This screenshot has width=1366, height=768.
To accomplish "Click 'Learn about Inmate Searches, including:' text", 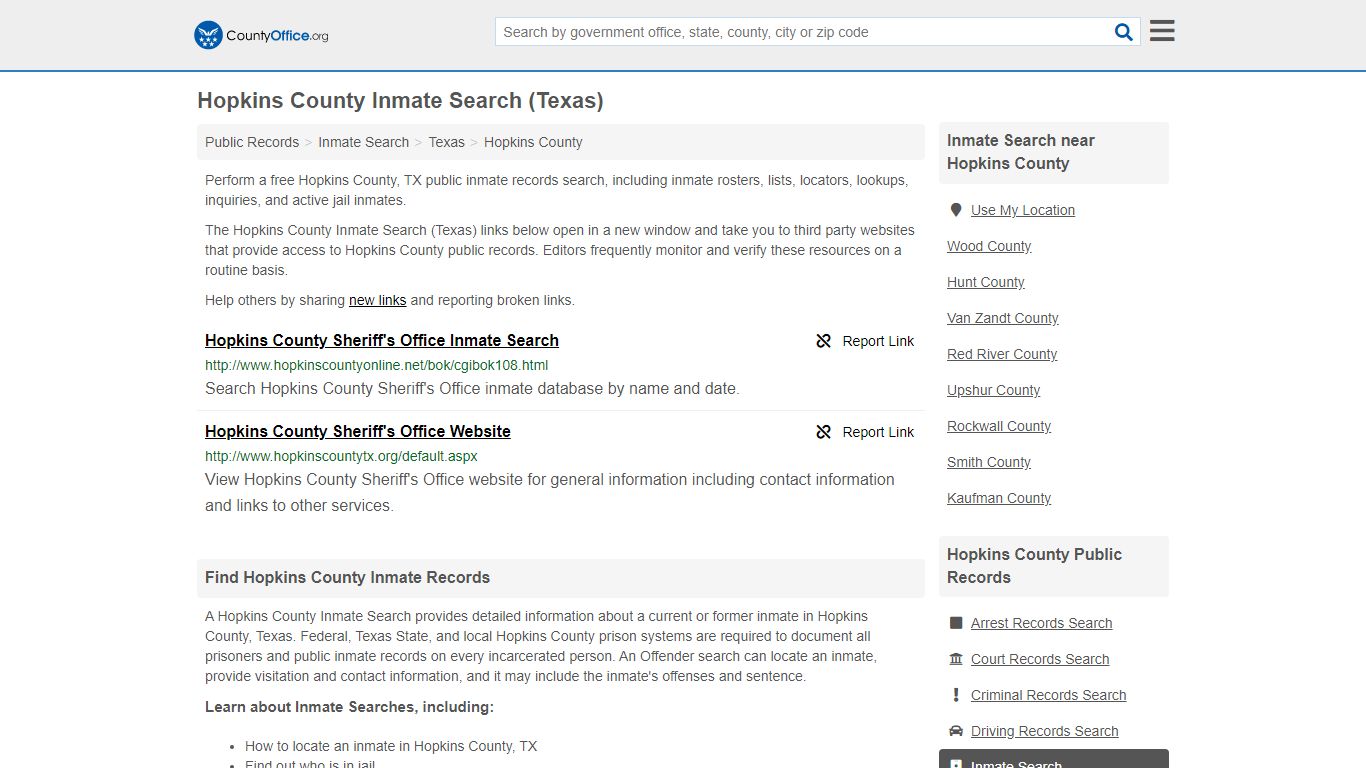I will point(349,707).
